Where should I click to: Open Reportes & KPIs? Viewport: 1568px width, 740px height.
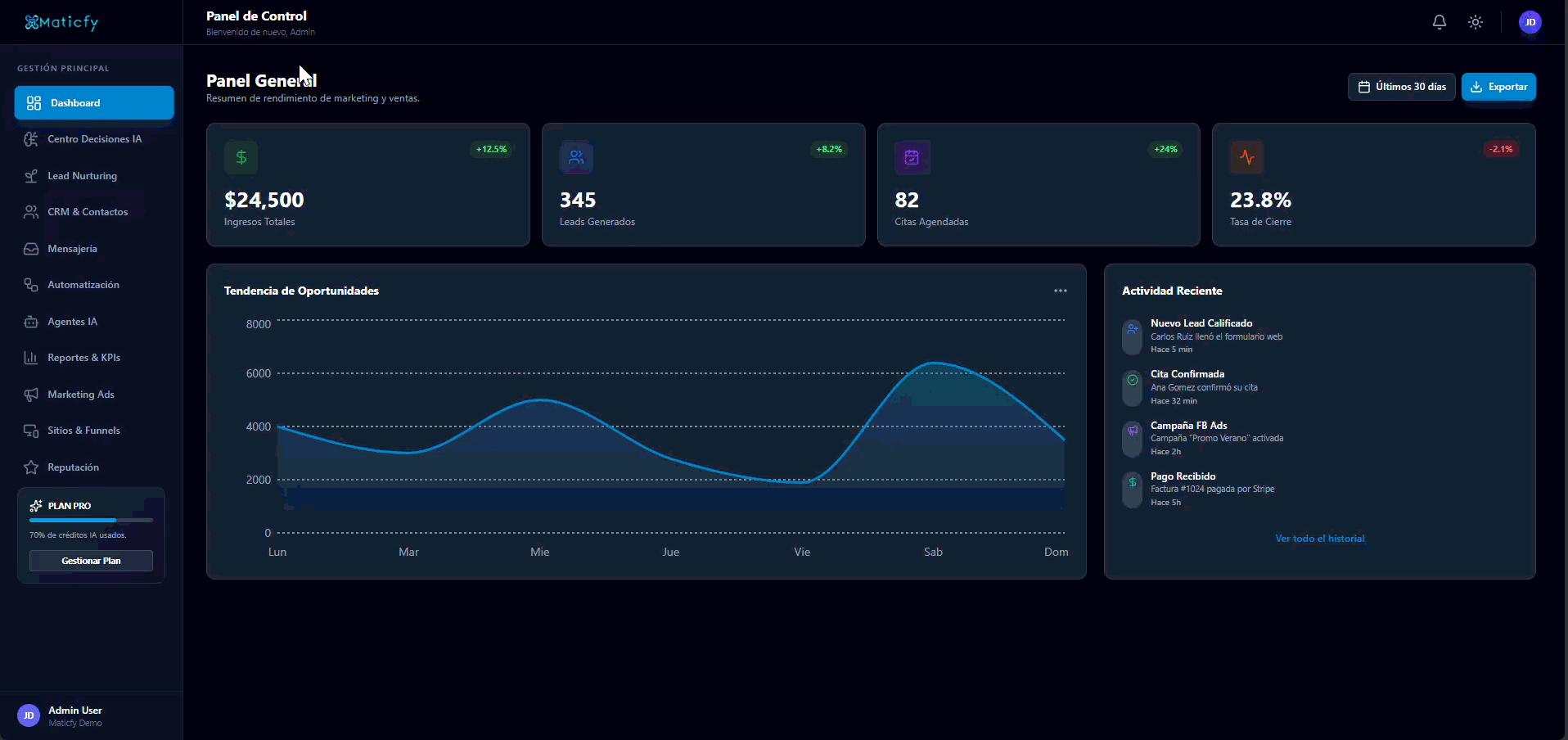pos(94,358)
